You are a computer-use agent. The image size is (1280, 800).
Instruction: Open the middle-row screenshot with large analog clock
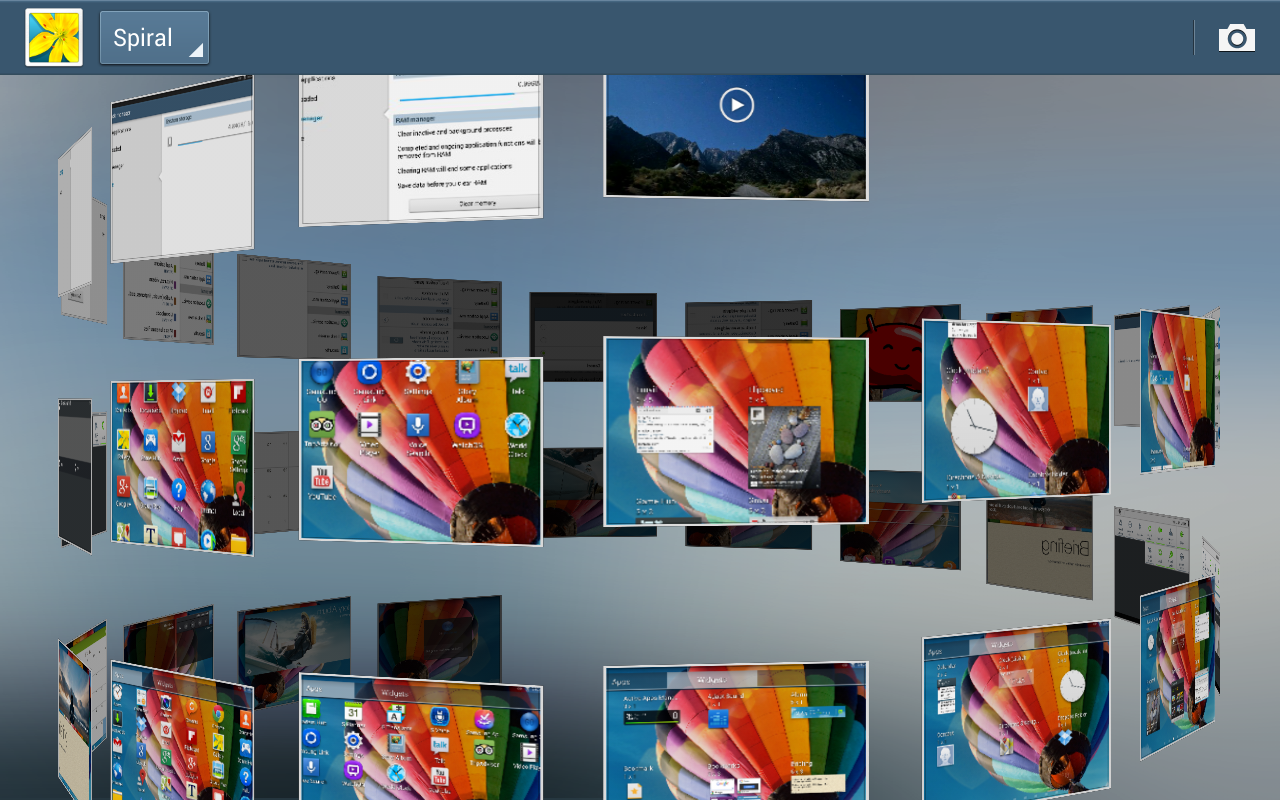[1015, 410]
